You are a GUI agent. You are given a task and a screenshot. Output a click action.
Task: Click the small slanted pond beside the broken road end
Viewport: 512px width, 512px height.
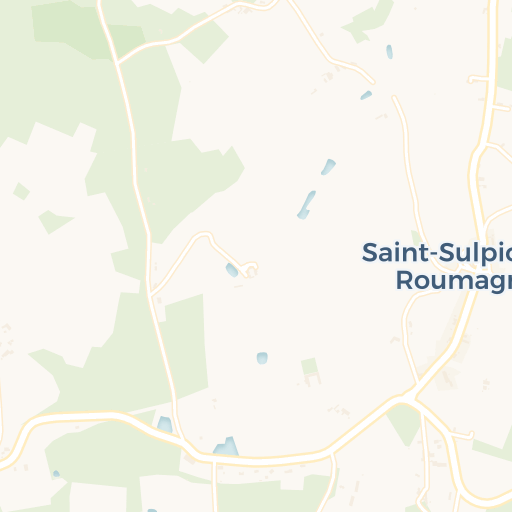point(366,95)
